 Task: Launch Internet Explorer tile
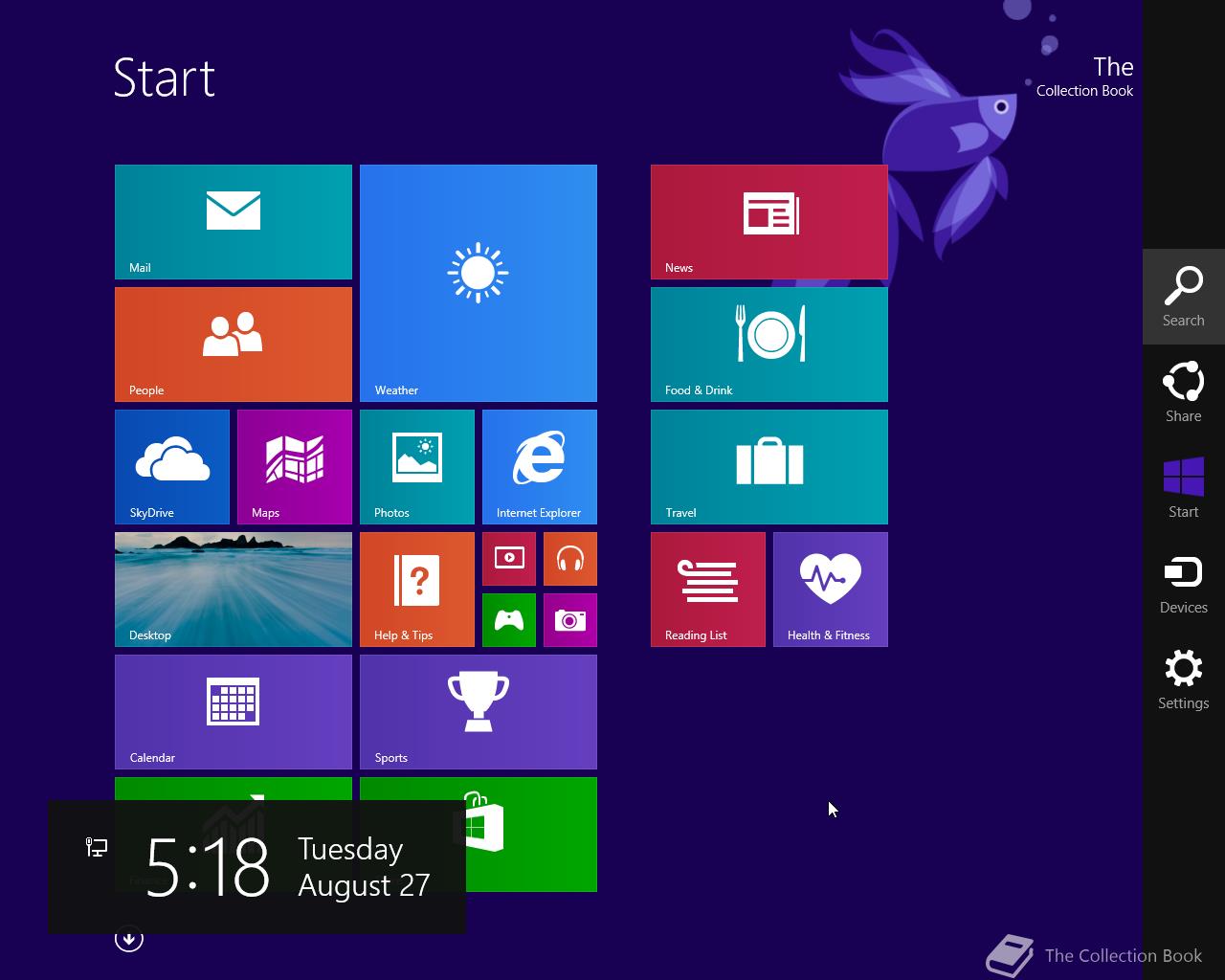(x=540, y=467)
